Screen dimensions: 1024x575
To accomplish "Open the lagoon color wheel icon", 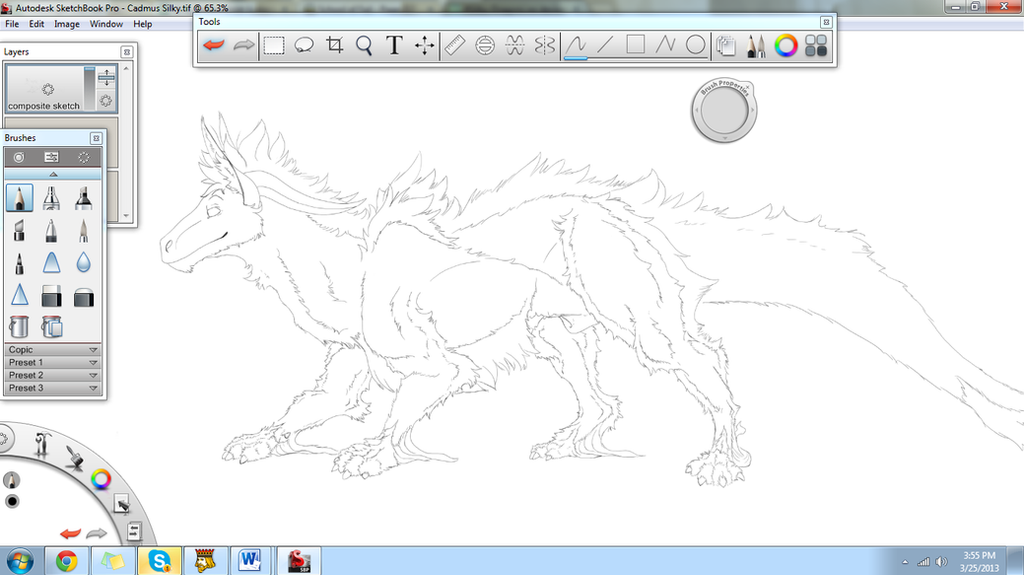I will coord(101,479).
